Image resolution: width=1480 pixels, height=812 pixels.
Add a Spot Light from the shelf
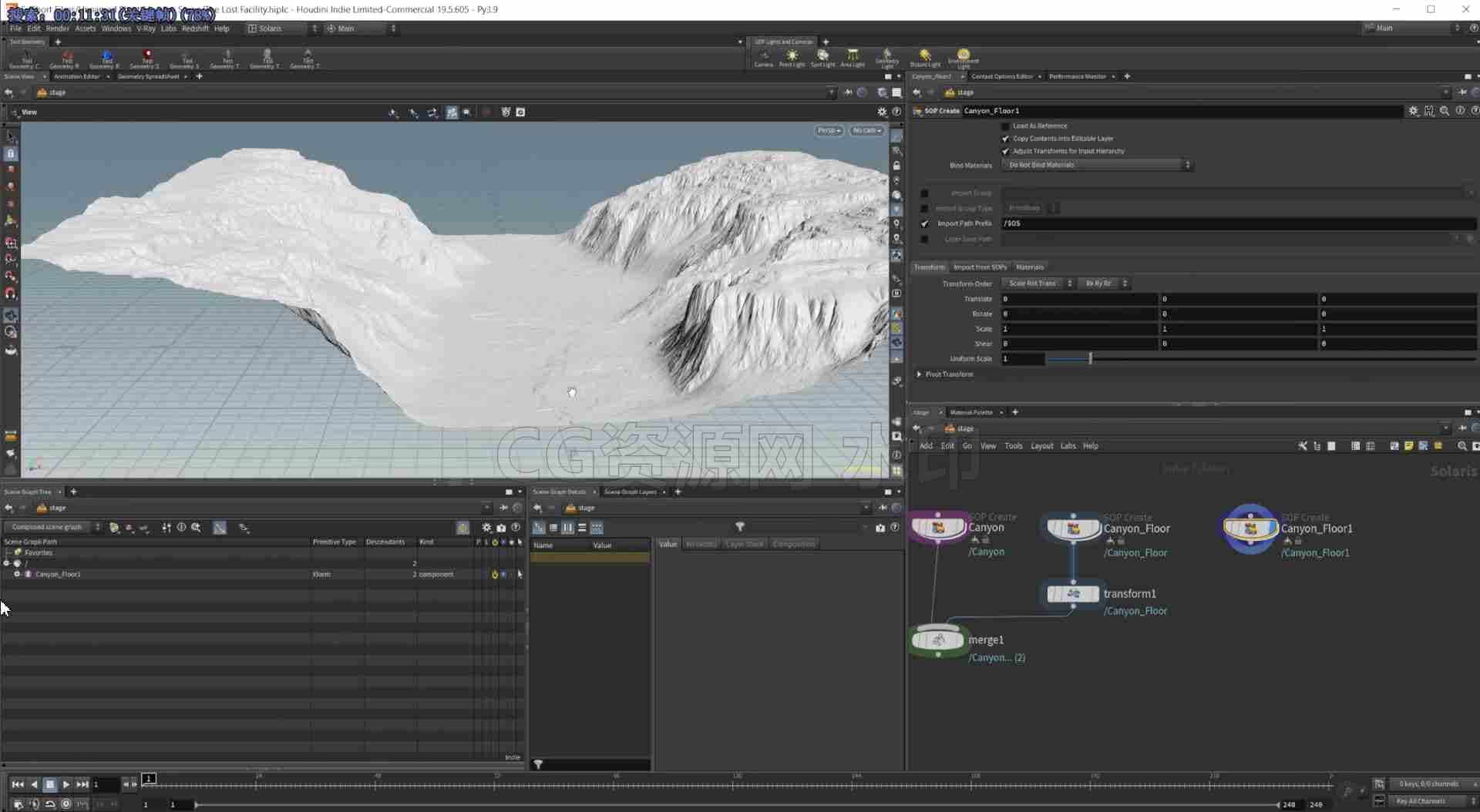pyautogui.click(x=822, y=58)
